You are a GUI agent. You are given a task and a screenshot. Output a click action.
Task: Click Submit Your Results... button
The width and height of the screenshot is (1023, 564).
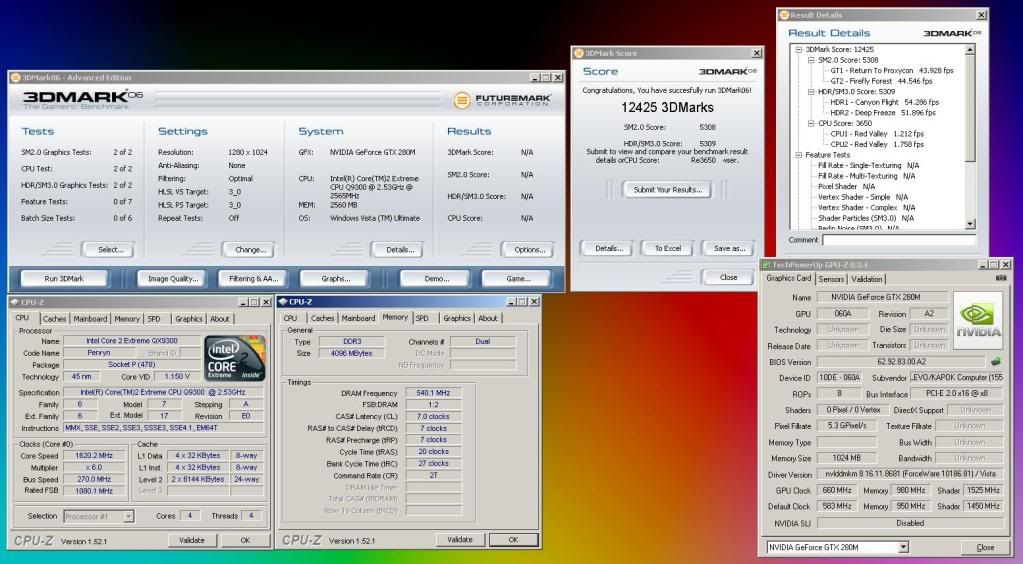click(667, 190)
